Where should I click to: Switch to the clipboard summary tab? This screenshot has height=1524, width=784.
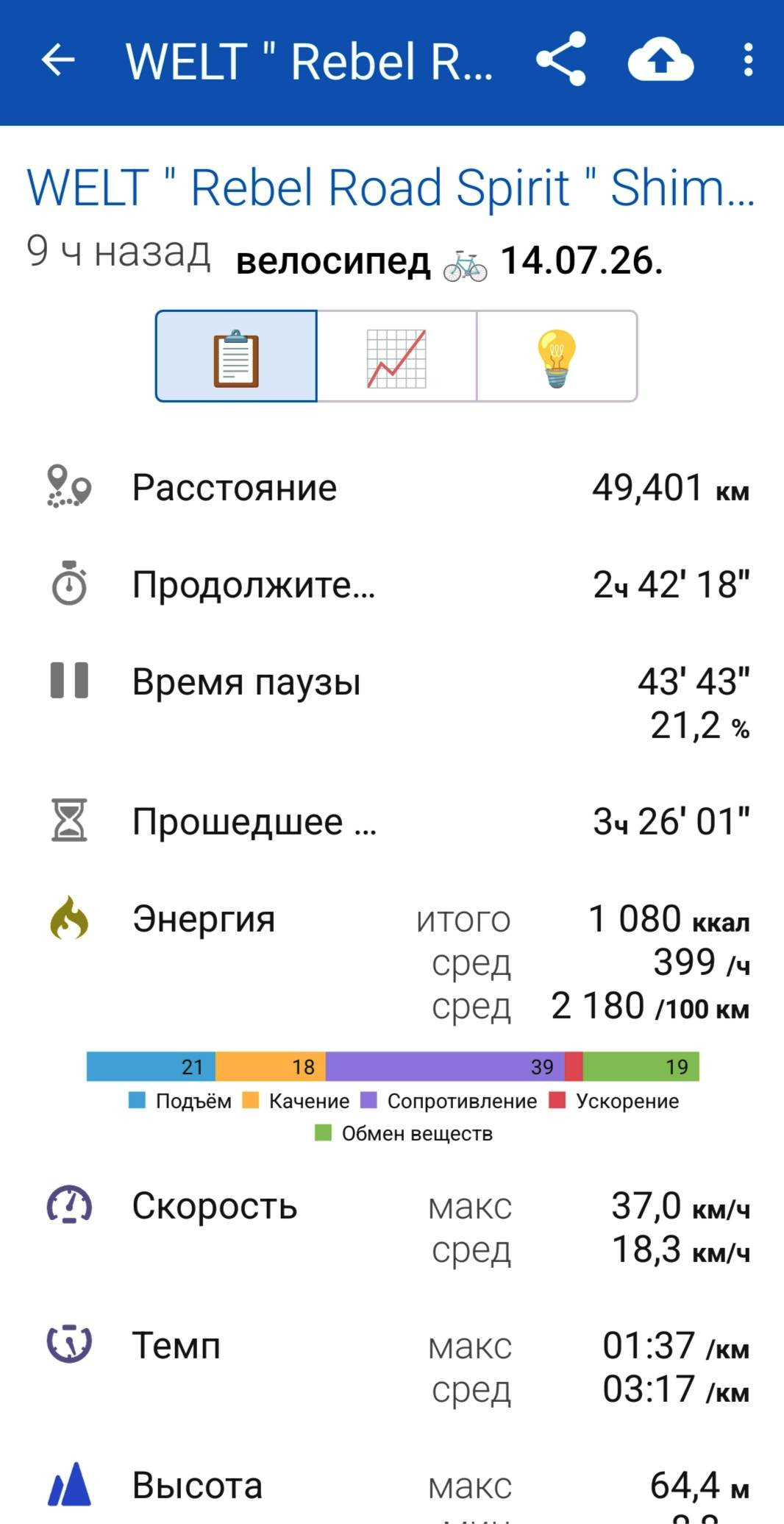coord(236,356)
